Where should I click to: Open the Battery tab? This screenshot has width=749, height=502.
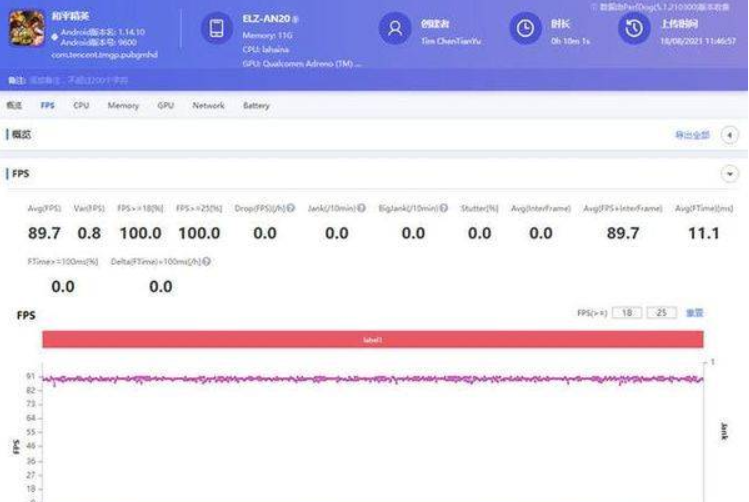tap(256, 106)
